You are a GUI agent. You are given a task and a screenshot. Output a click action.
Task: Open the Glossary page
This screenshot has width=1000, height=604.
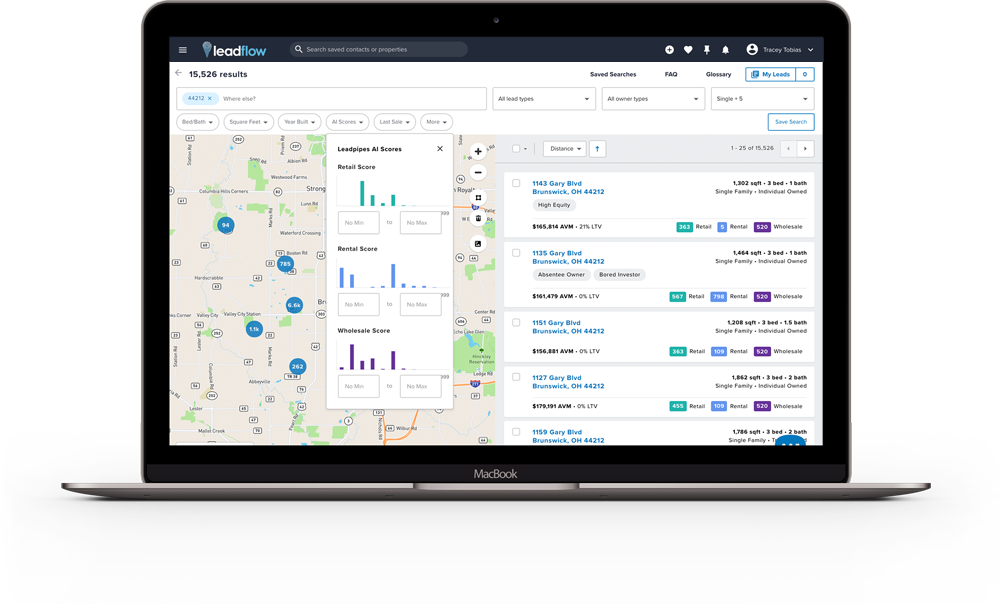pos(718,75)
